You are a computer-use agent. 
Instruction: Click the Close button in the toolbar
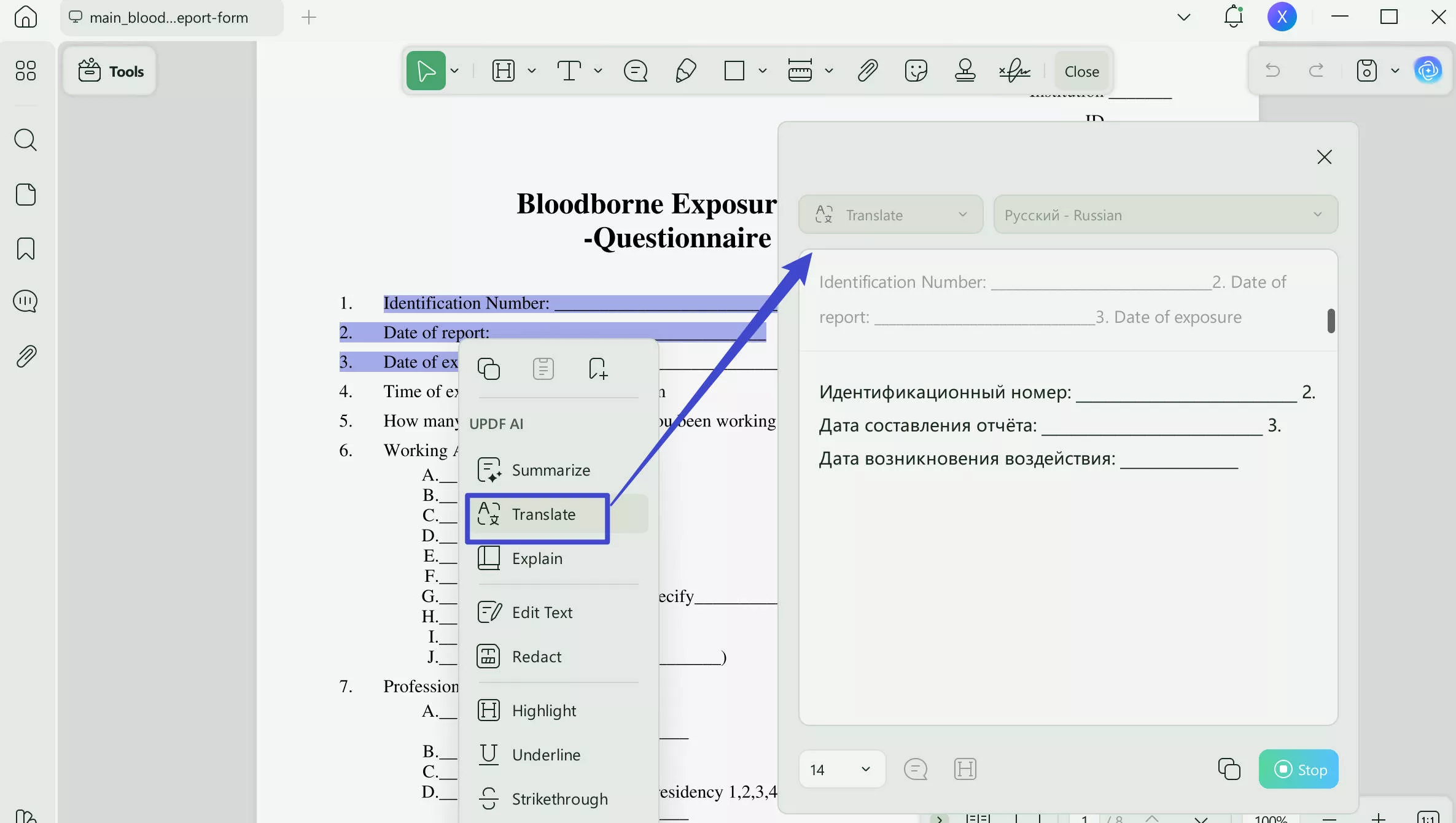(1081, 71)
